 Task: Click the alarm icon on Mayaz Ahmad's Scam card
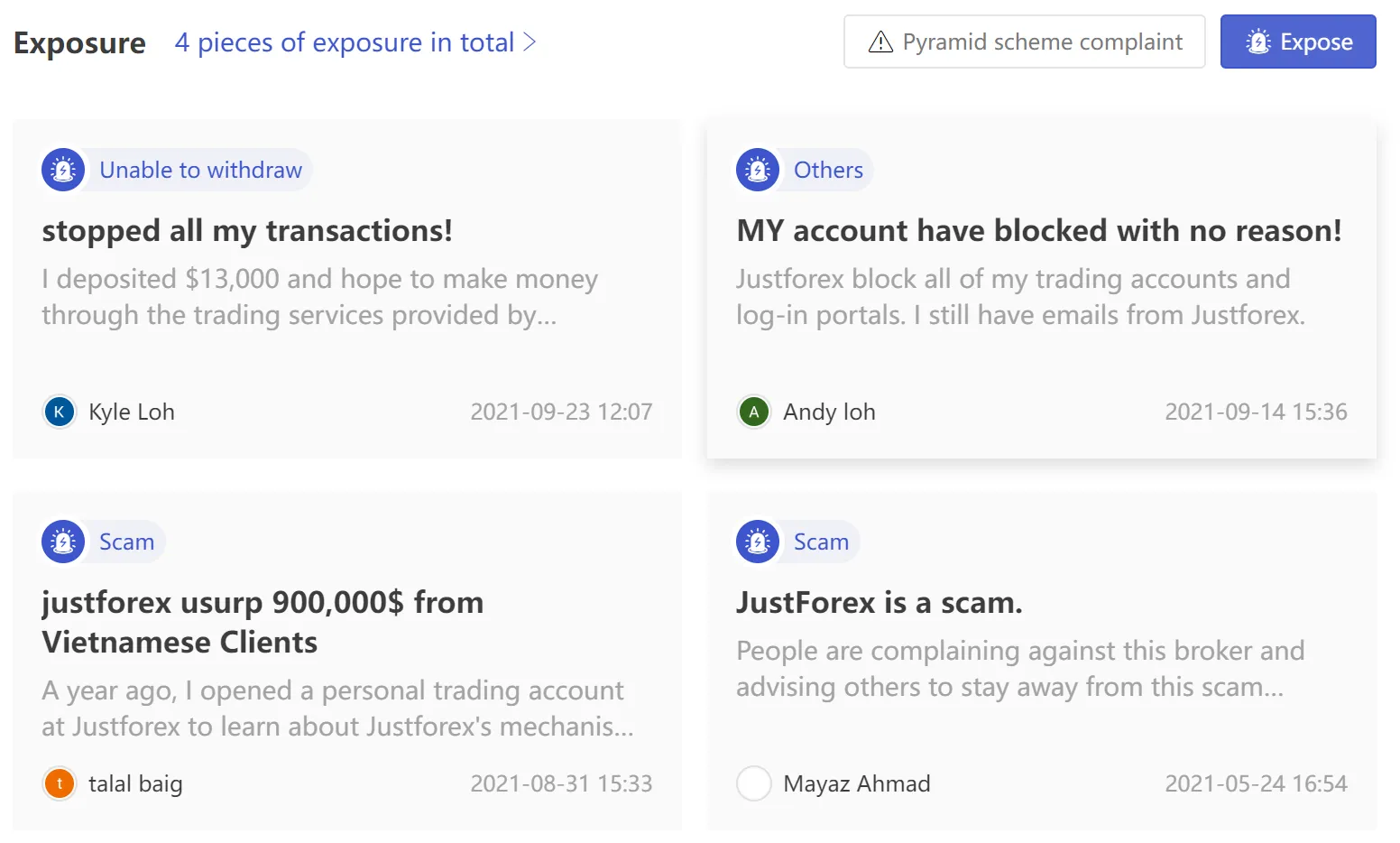[758, 542]
